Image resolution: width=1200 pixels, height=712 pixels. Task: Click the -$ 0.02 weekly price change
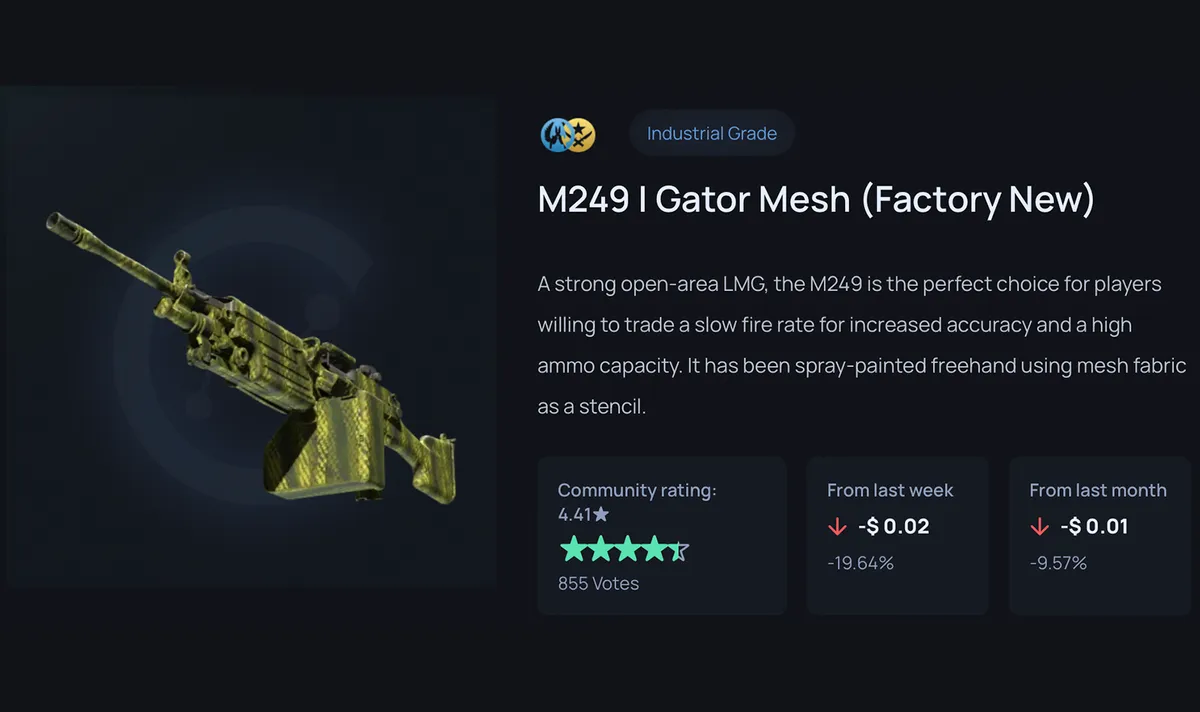pos(893,527)
